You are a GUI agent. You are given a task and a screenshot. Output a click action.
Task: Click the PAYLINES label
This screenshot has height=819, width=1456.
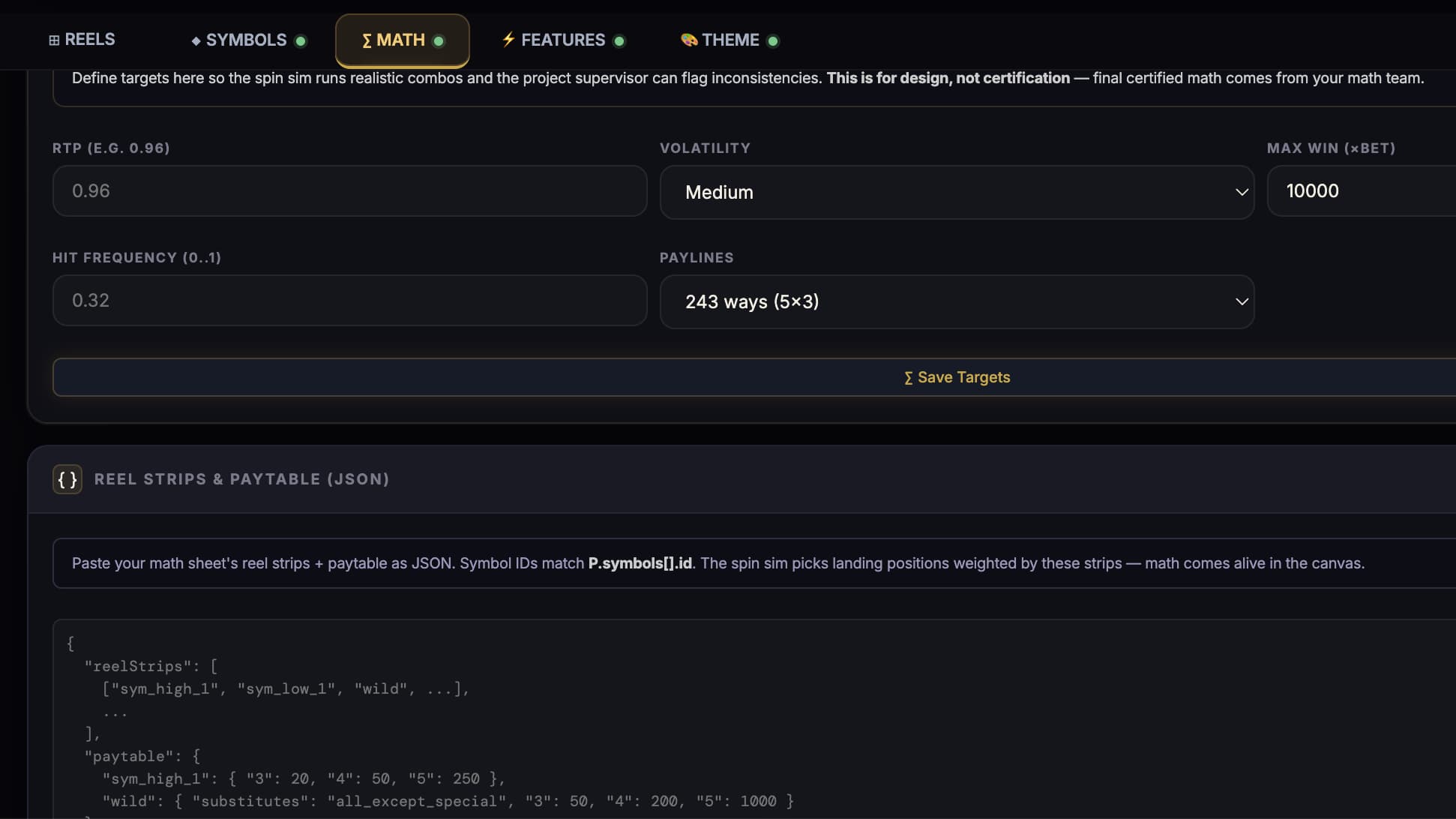point(697,257)
